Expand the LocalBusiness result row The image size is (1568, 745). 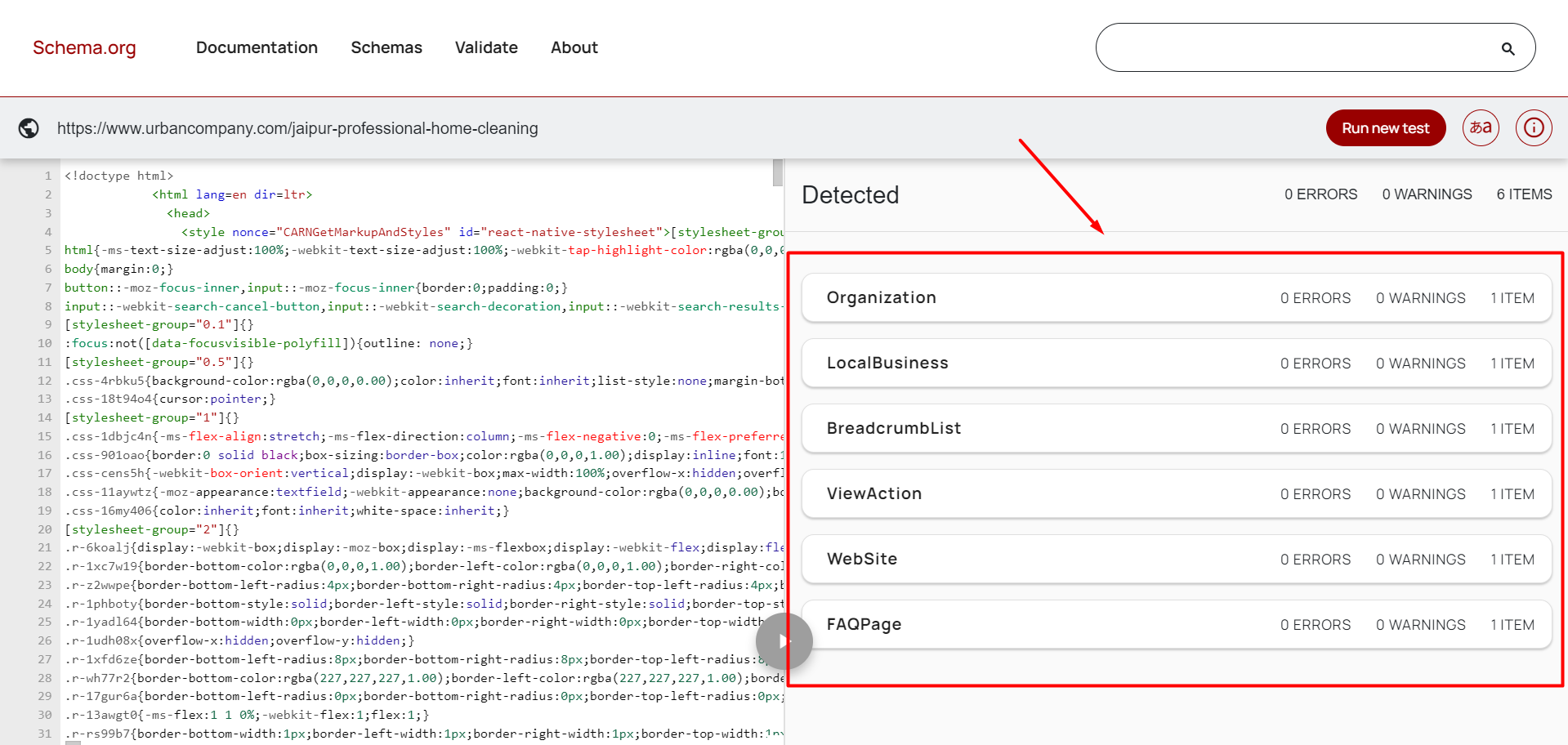click(1177, 364)
